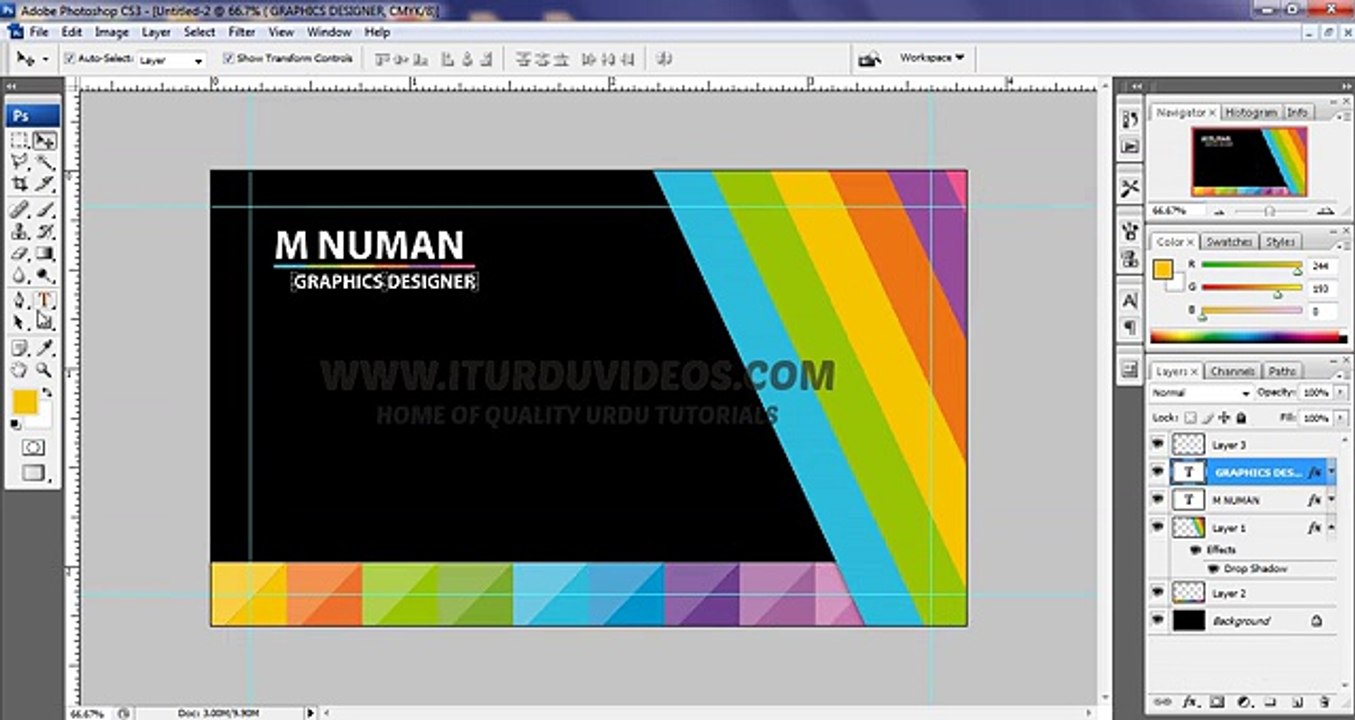This screenshot has height=720, width=1355.
Task: Switch to the Histogram tab
Action: pos(1251,113)
